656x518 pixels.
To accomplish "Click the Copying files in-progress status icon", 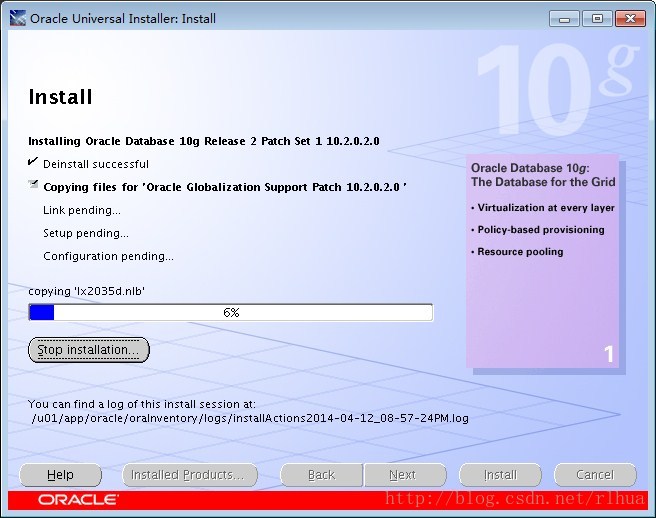I will pos(33,184).
